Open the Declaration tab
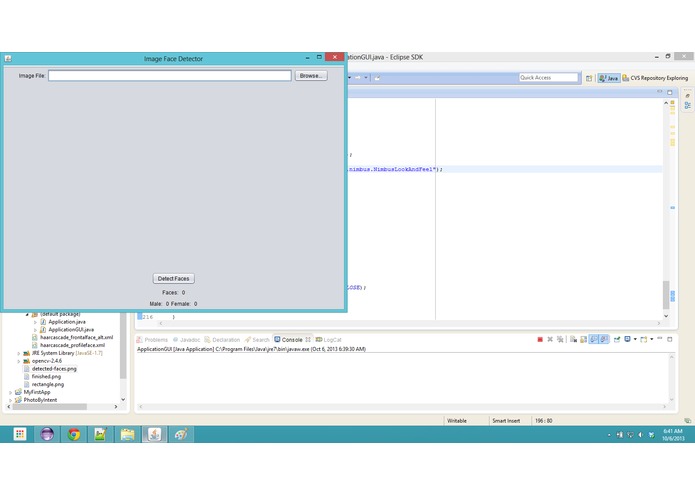The height and width of the screenshot is (494, 695). 222,340
